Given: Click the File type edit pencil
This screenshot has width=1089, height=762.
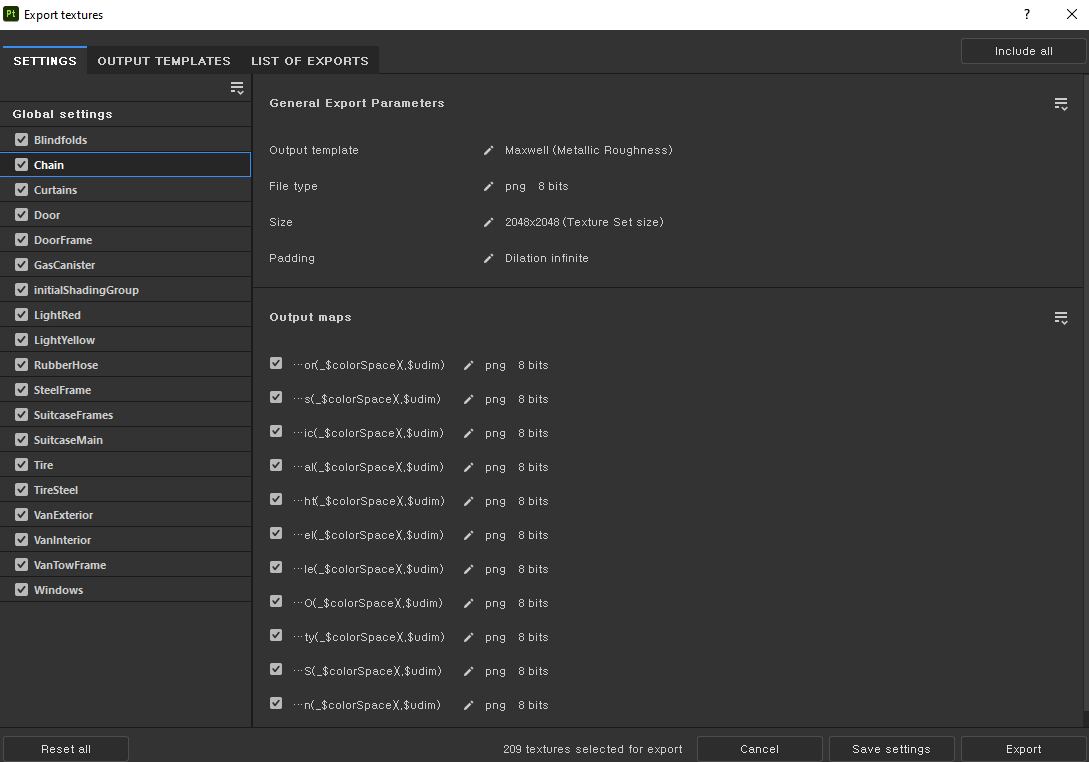Looking at the screenshot, I should pyautogui.click(x=489, y=186).
